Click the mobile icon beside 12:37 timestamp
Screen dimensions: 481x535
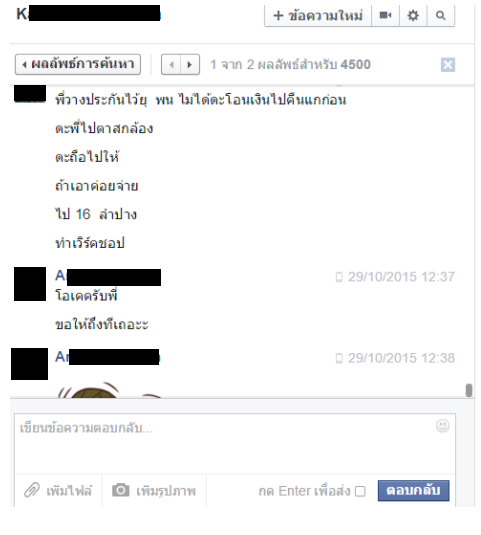[339, 277]
